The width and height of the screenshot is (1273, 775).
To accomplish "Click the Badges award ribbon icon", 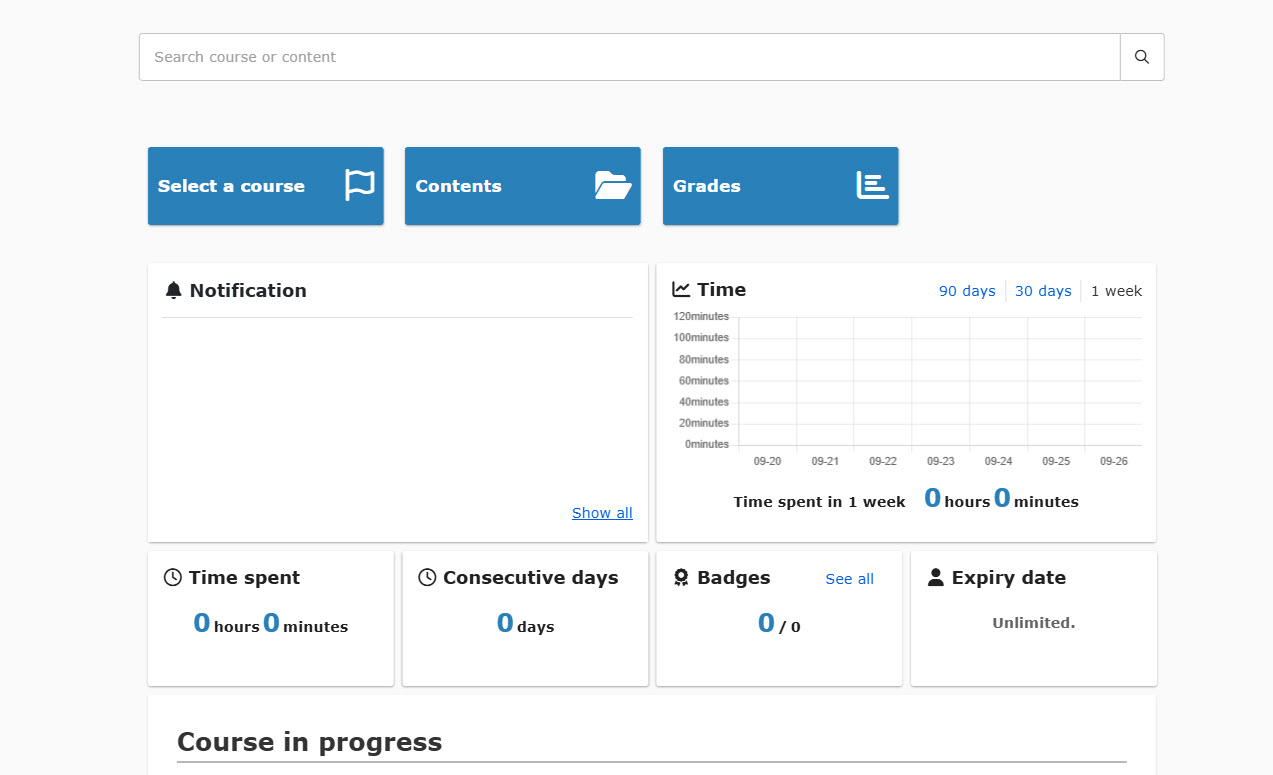I will point(681,578).
